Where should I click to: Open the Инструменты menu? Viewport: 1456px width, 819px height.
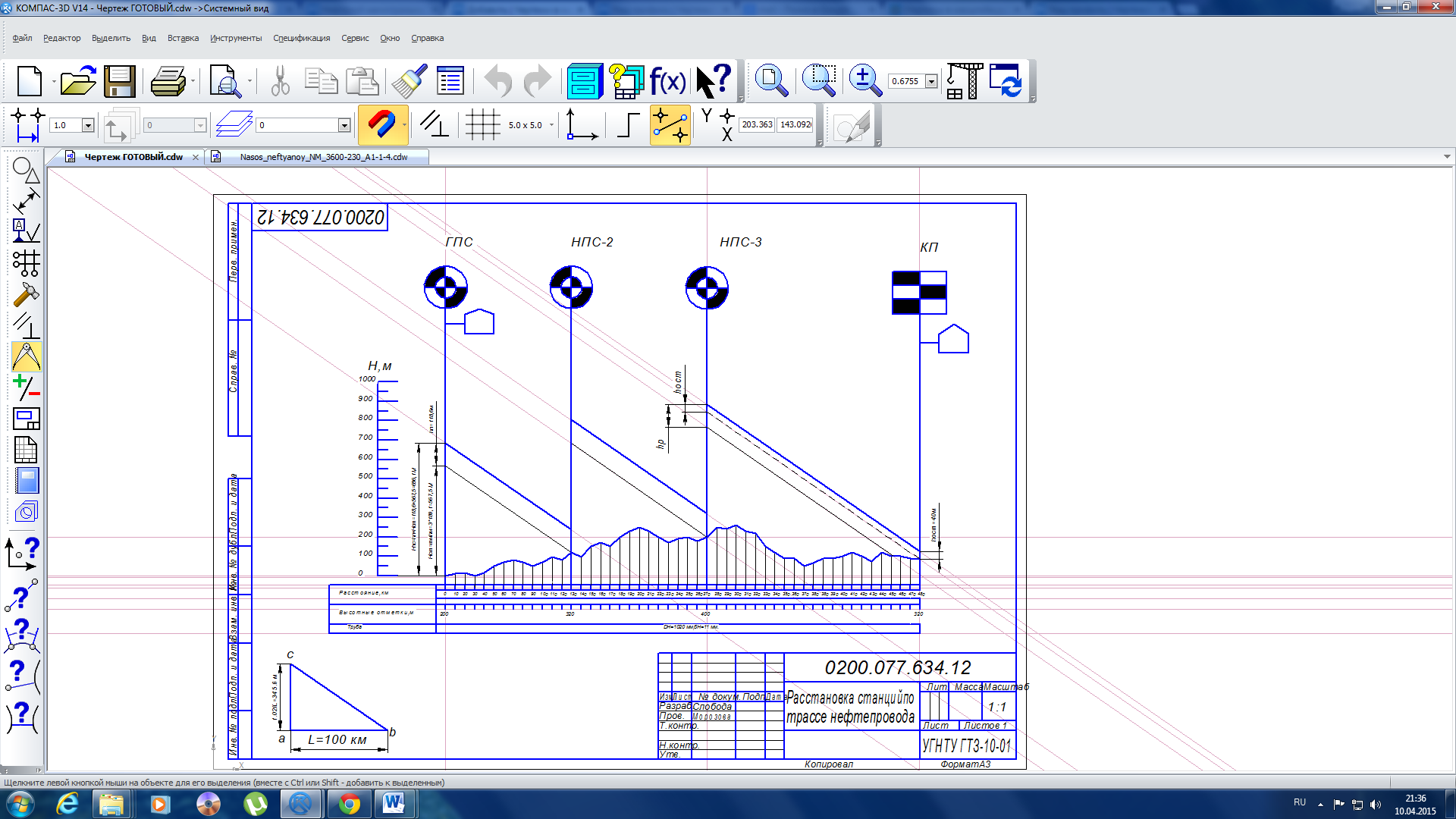click(236, 38)
